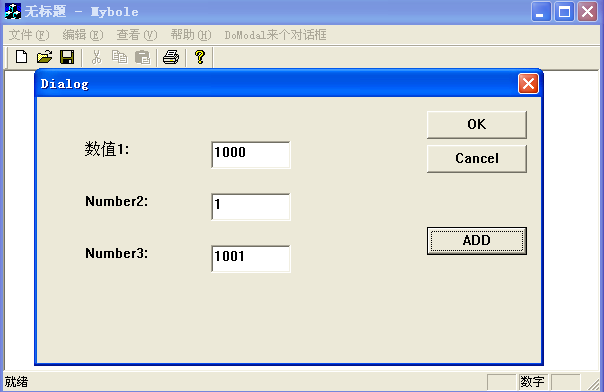Open the 帮助(H) menu
The image size is (604, 392).
pyautogui.click(x=191, y=35)
